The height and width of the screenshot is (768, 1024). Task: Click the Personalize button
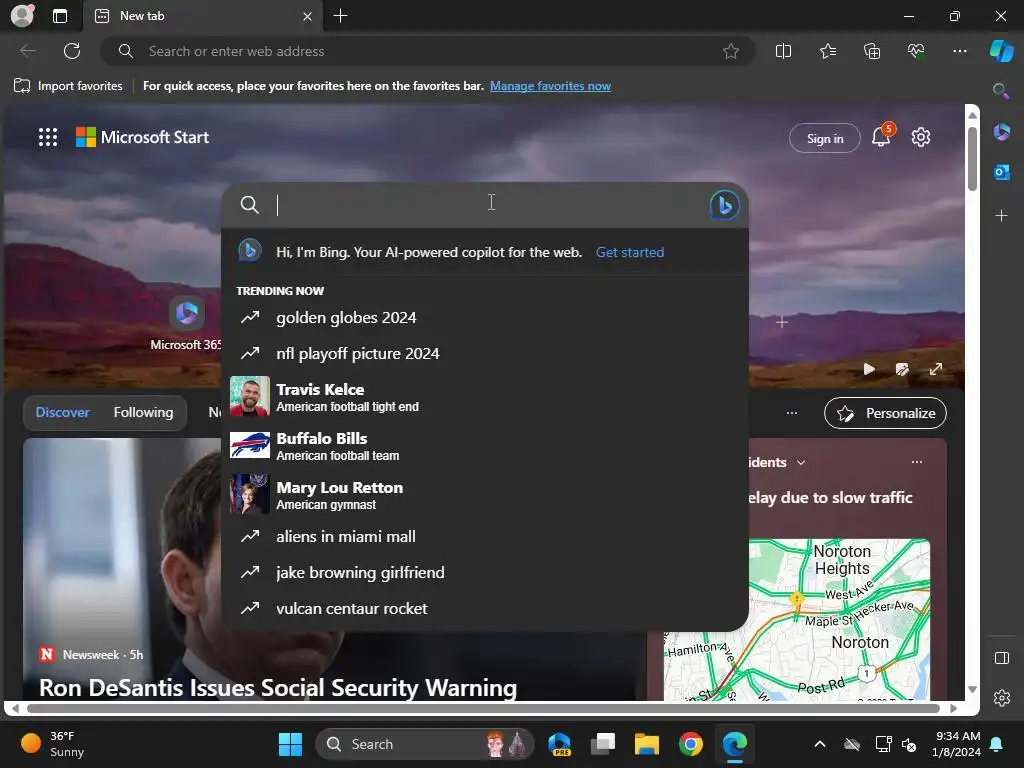coord(886,413)
